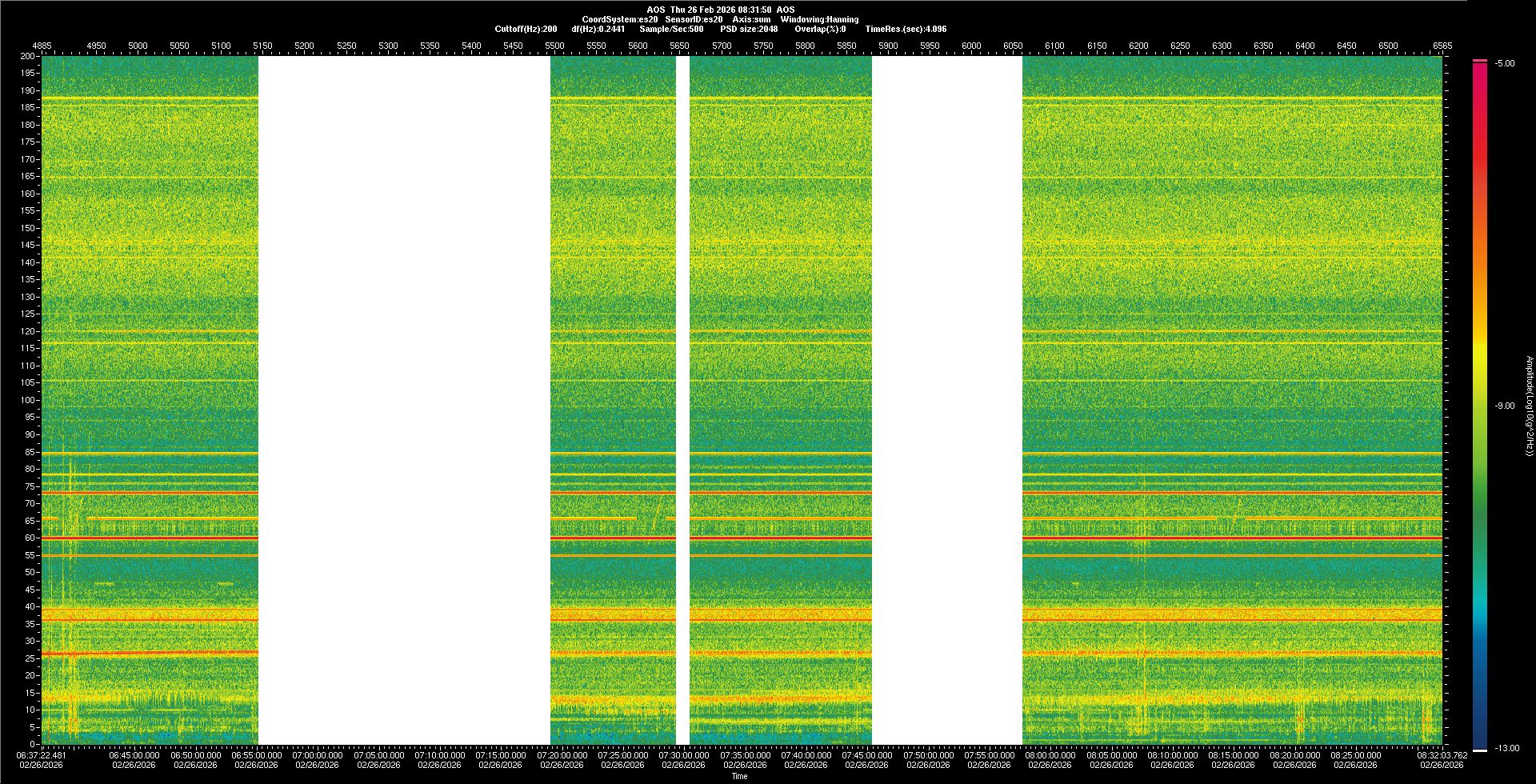Click the -5.00 maximum label on color scale
Screen dimensions: 1536x784
pos(1505,63)
